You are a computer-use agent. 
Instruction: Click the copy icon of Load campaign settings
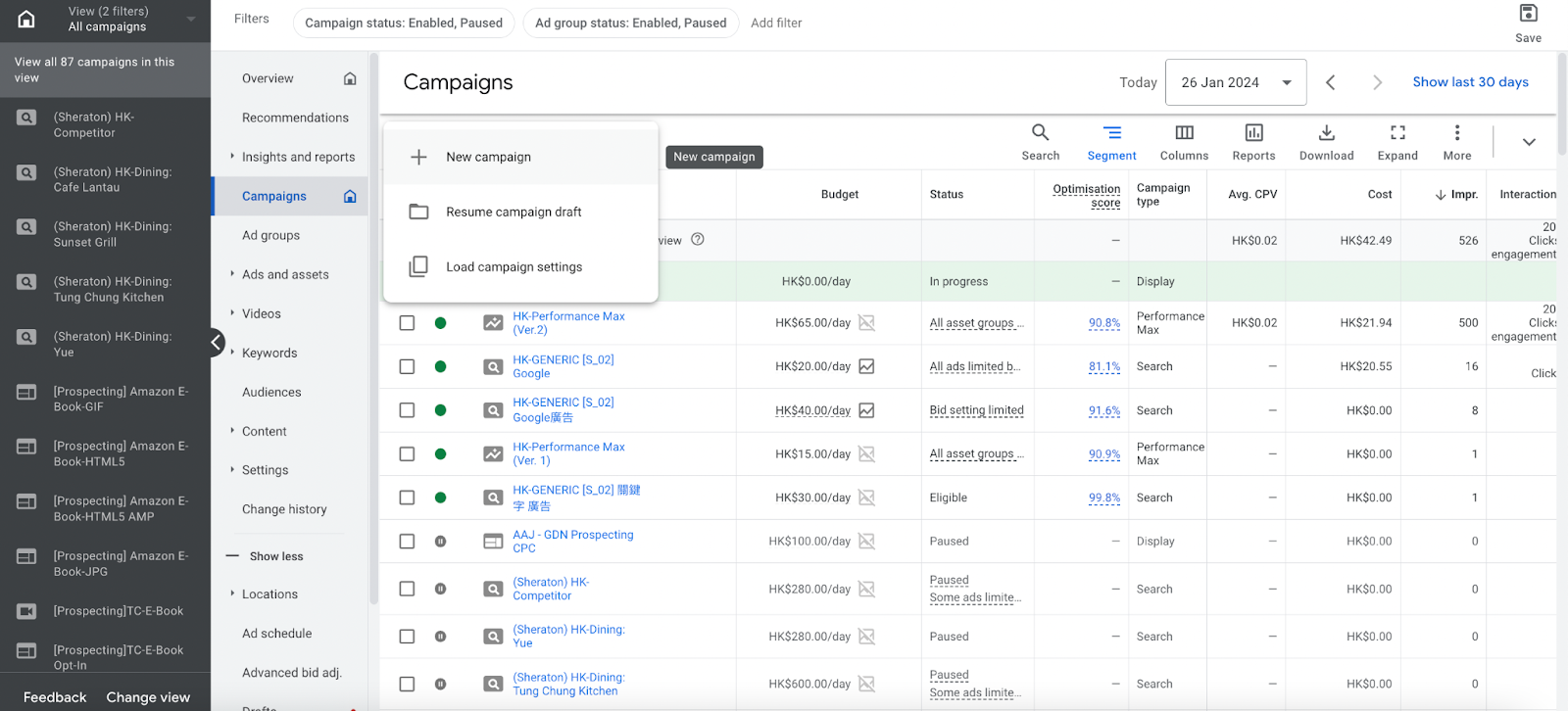pyautogui.click(x=418, y=266)
